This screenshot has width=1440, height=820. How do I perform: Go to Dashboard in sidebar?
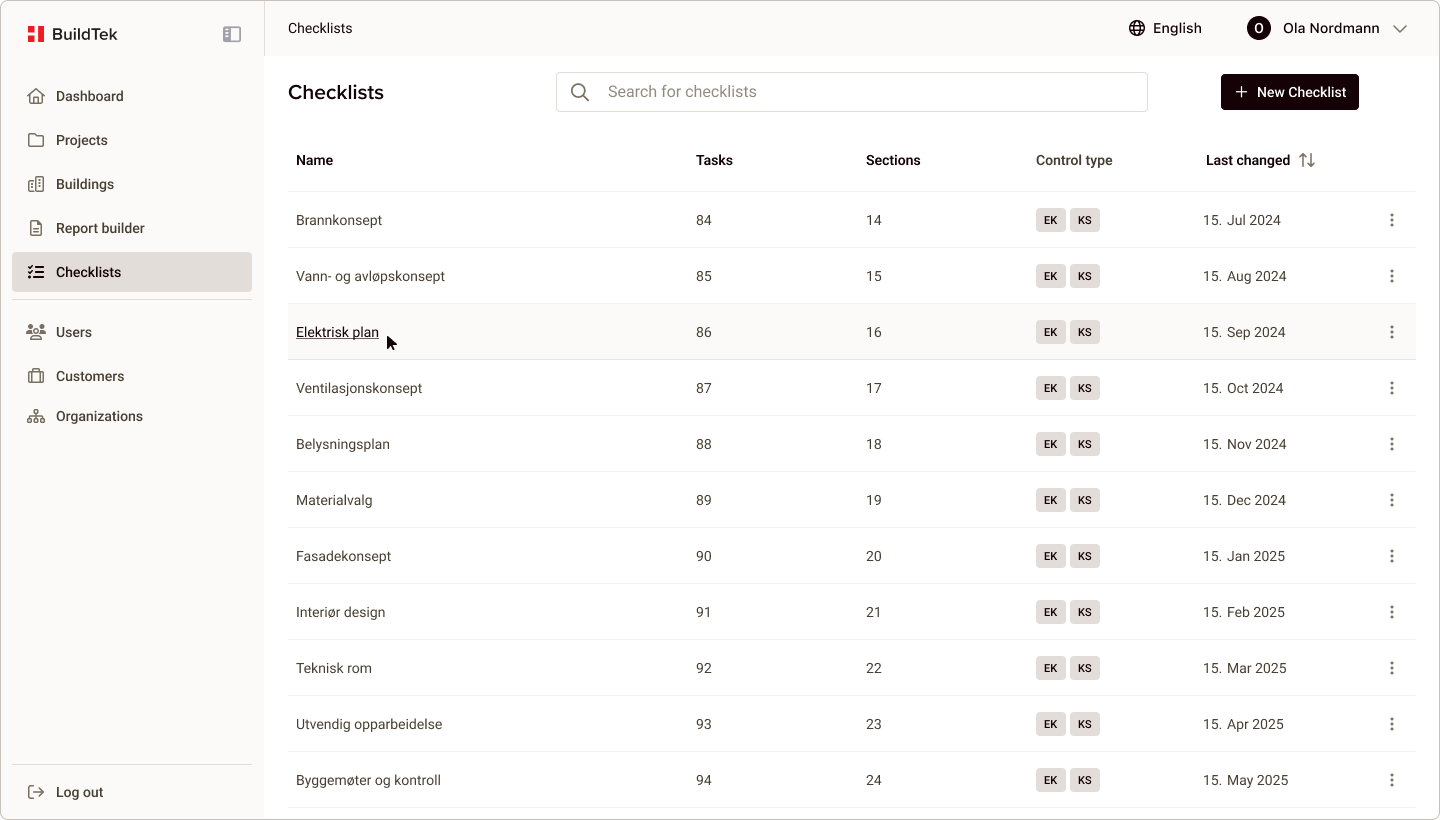90,96
